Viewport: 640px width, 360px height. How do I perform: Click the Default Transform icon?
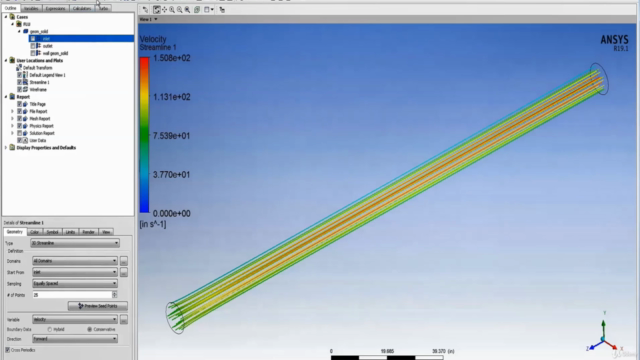click(x=19, y=68)
